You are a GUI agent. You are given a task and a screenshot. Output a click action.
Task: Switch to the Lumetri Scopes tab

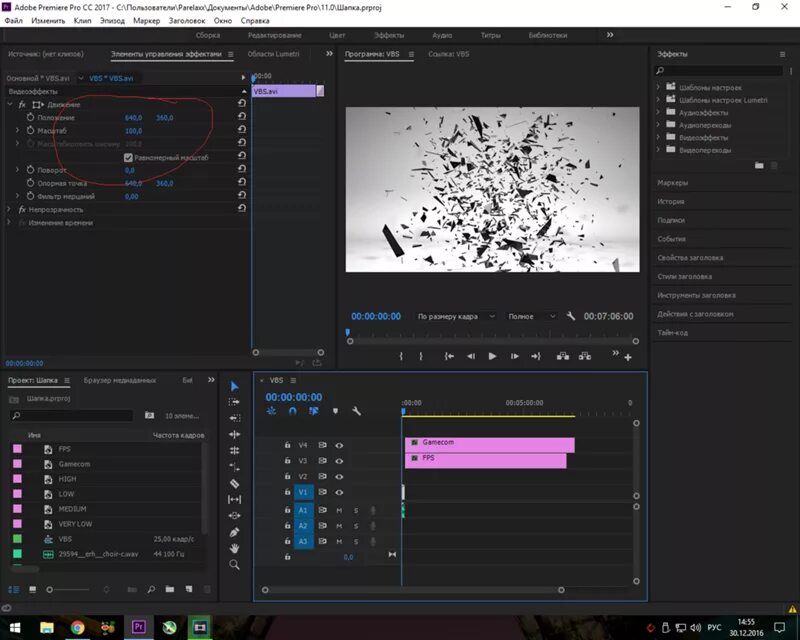(273, 54)
